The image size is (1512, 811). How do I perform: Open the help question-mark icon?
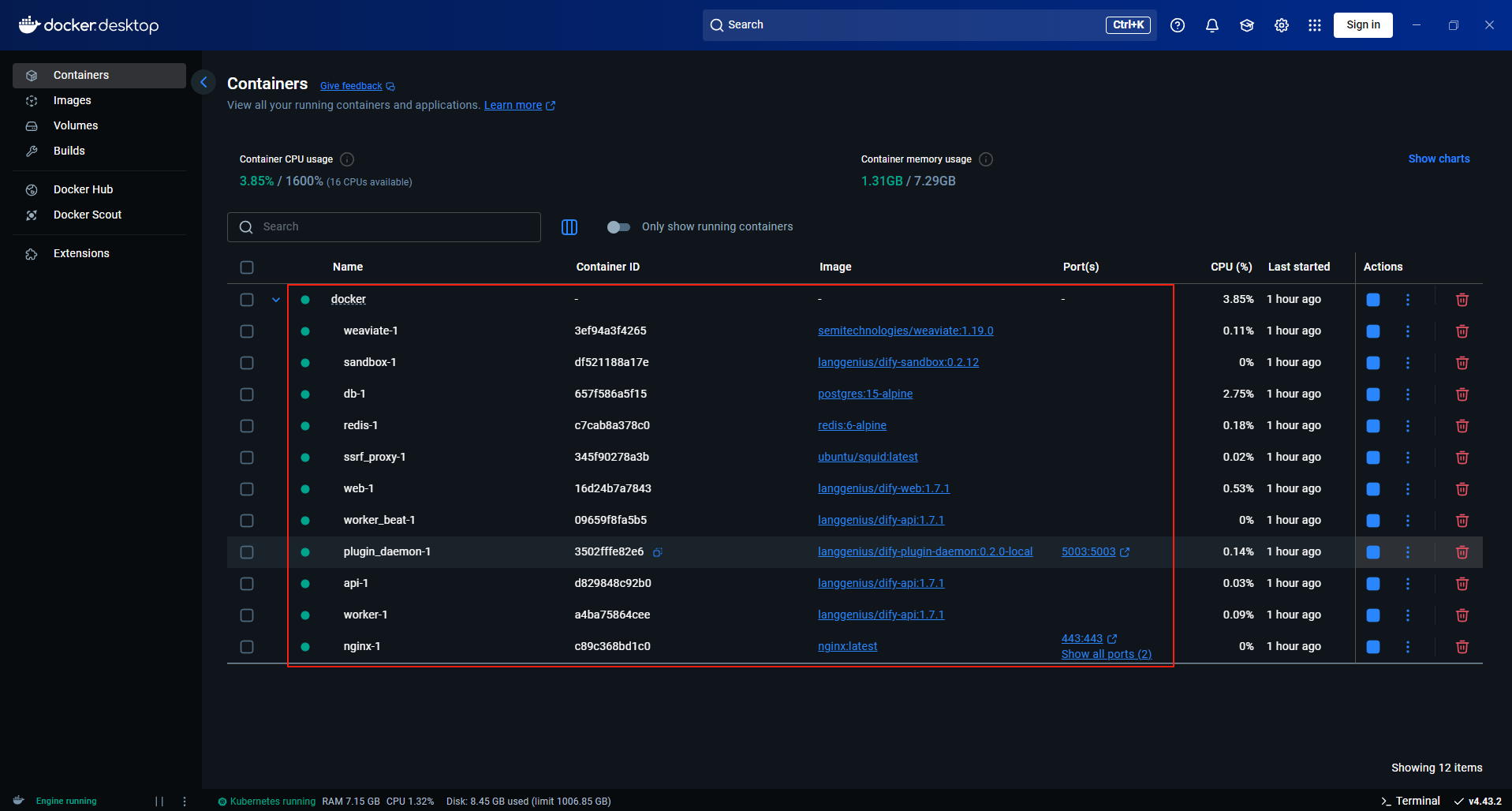coord(1178,25)
